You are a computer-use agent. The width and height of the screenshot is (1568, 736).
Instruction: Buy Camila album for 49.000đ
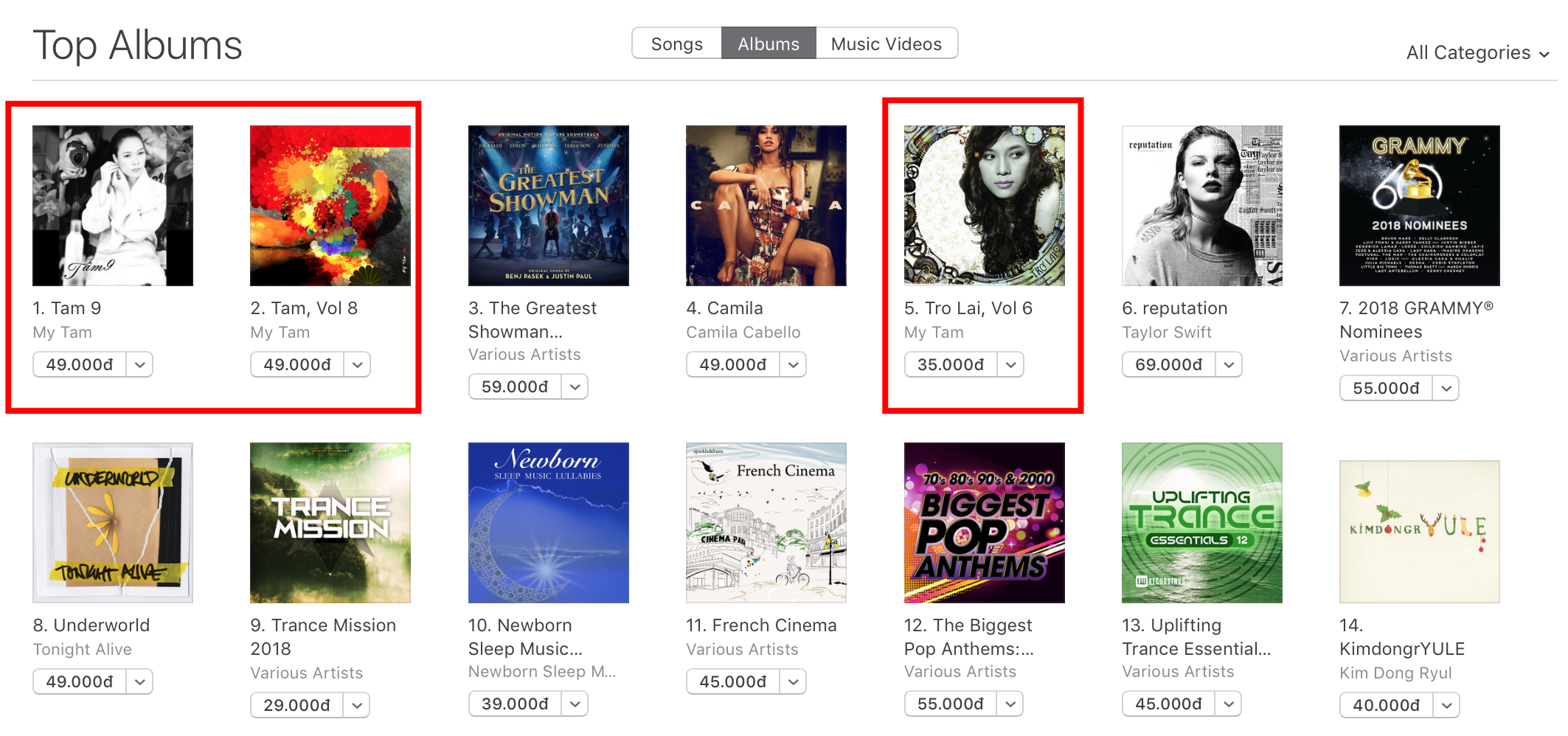click(x=732, y=364)
